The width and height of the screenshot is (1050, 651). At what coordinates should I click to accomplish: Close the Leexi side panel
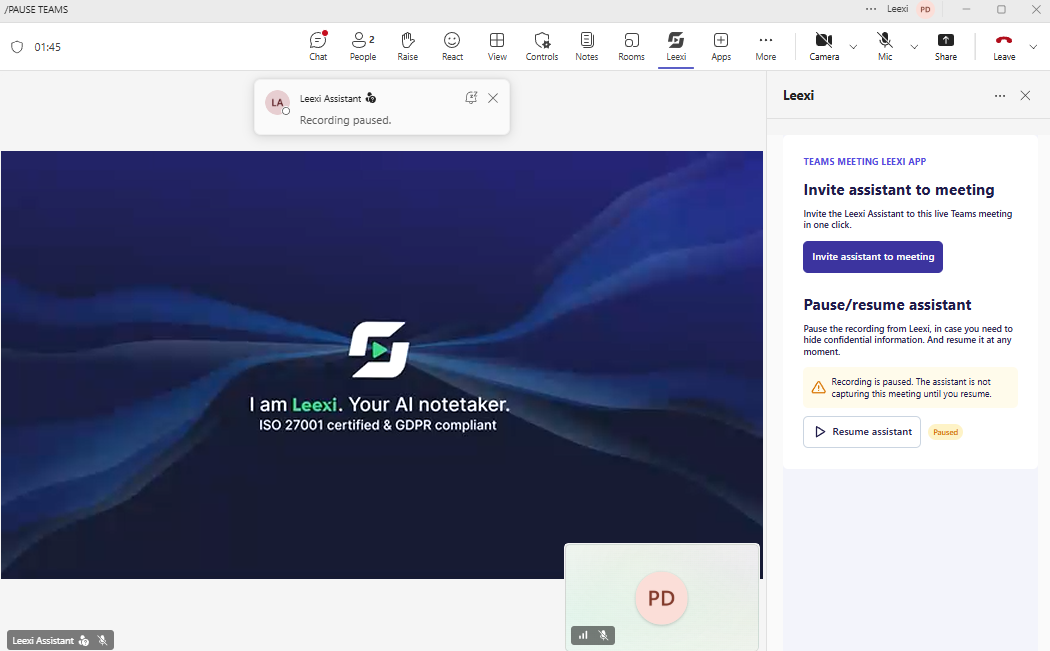tap(1025, 96)
